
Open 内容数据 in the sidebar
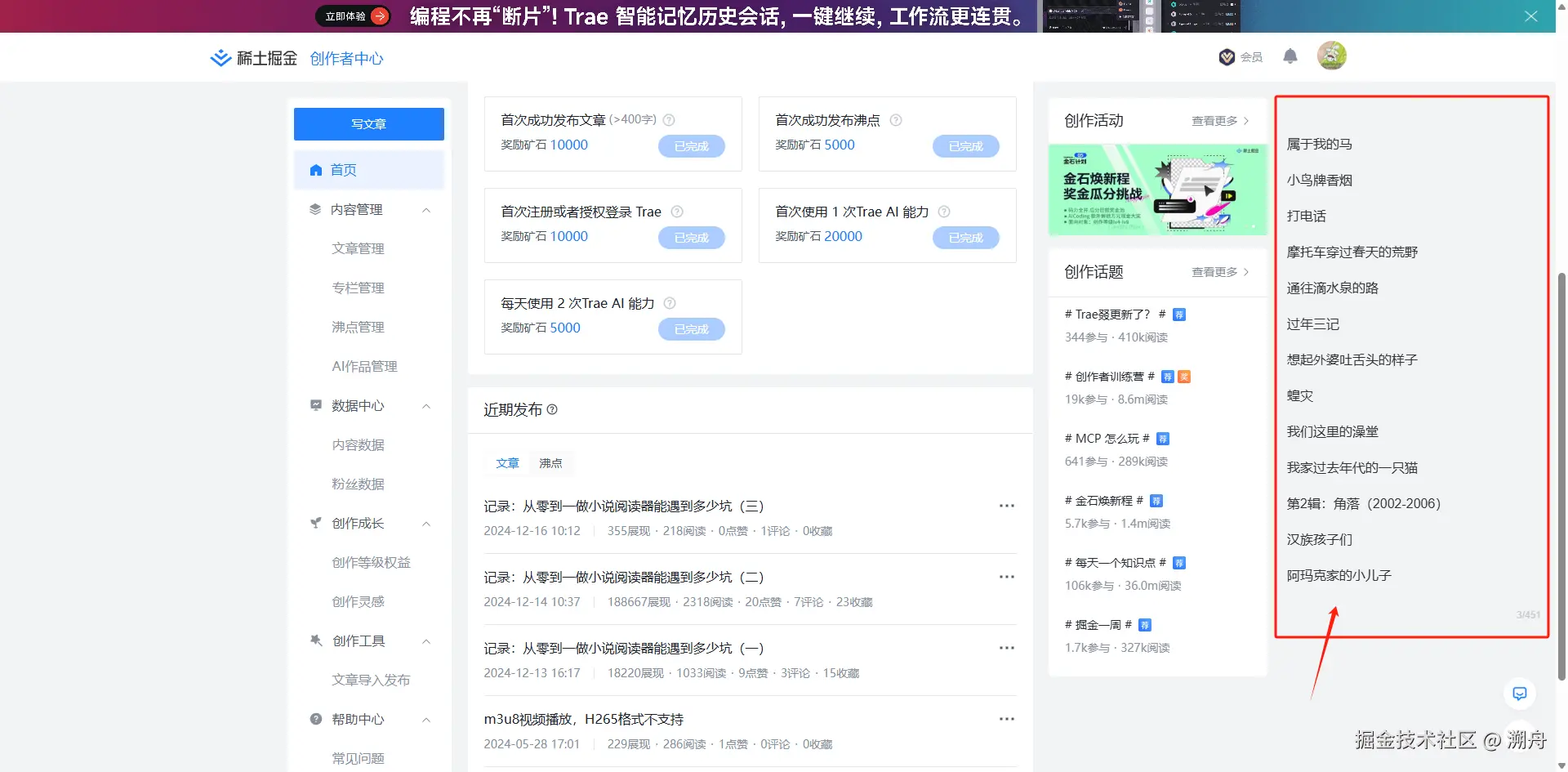358,444
